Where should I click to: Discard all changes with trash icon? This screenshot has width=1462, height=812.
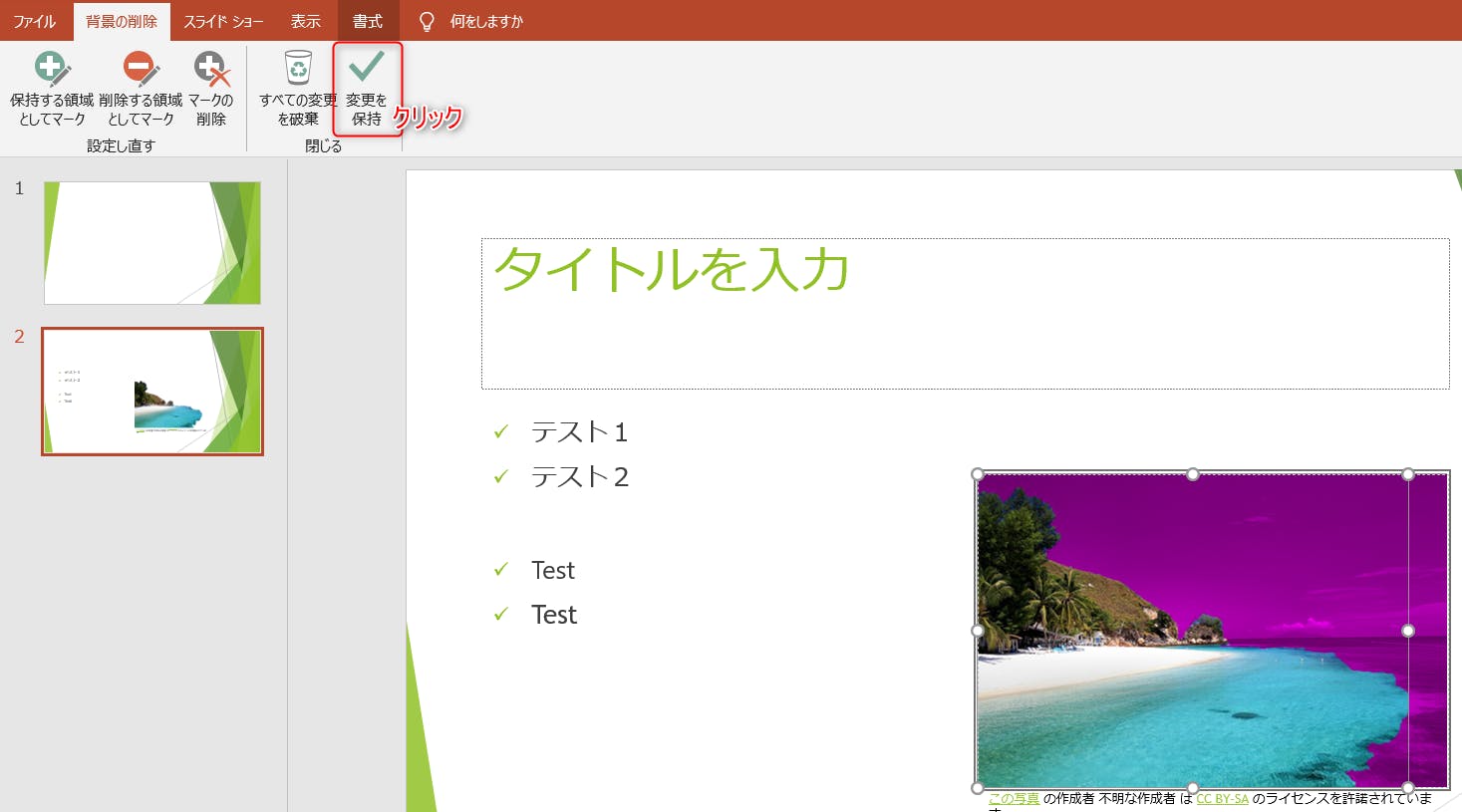[x=298, y=70]
